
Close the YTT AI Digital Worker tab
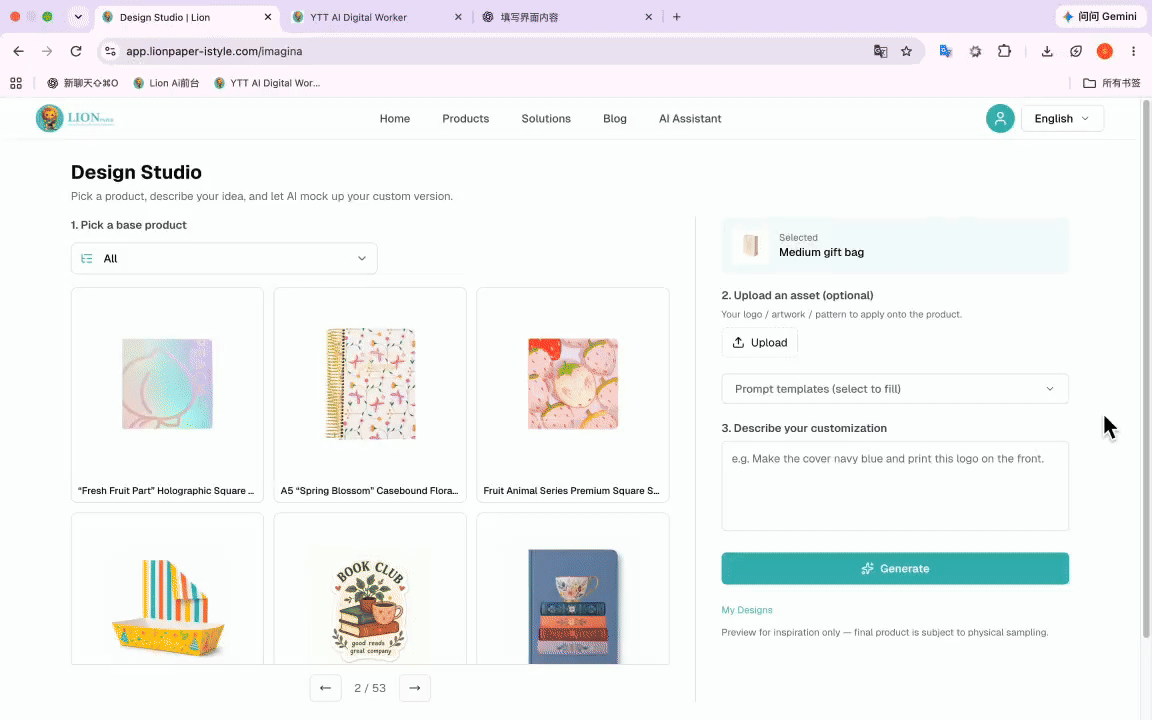pos(458,17)
